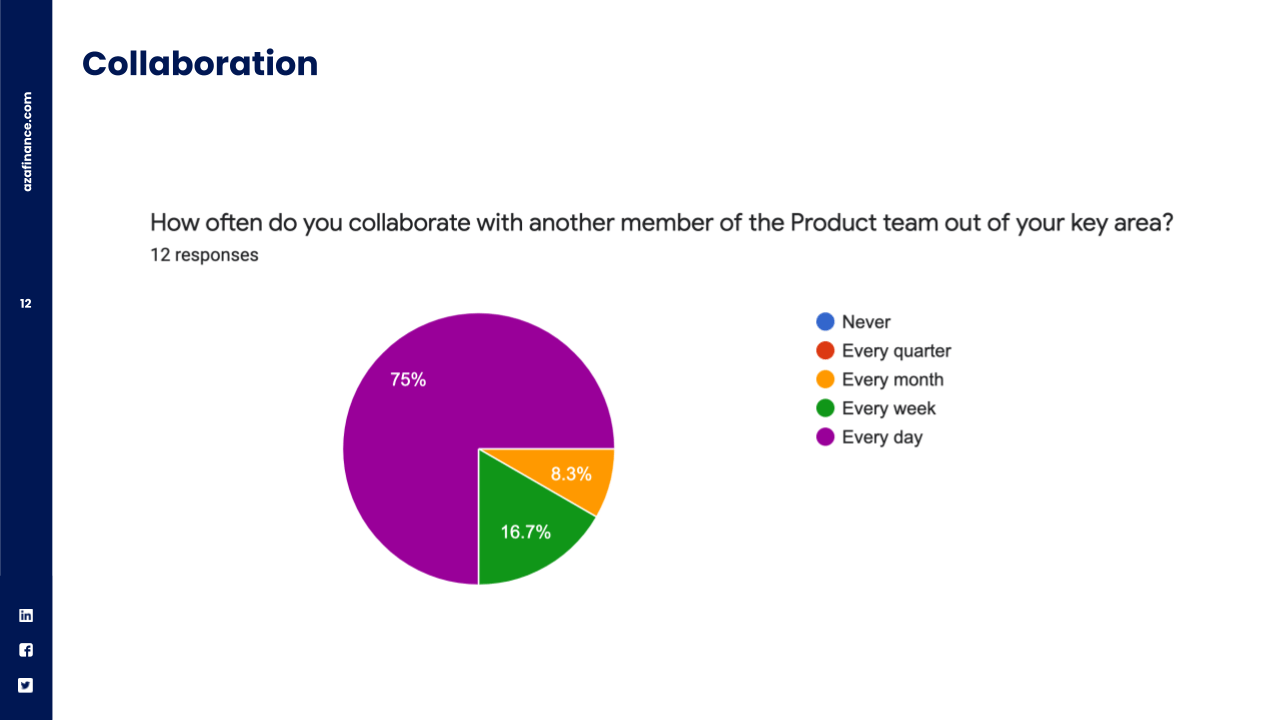Click the Collaboration slide title
This screenshot has height=720, width=1280.
(x=200, y=64)
